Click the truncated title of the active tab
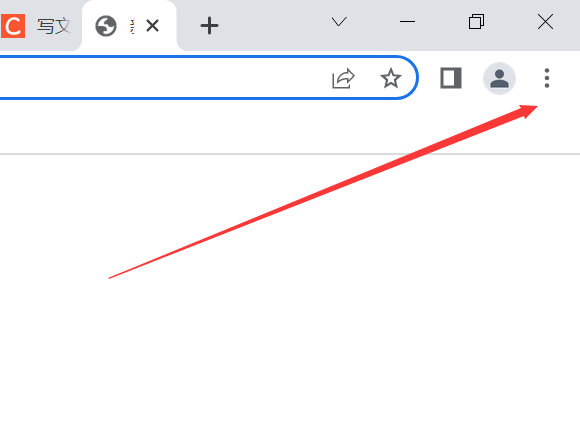The height and width of the screenshot is (434, 580). click(x=132, y=26)
